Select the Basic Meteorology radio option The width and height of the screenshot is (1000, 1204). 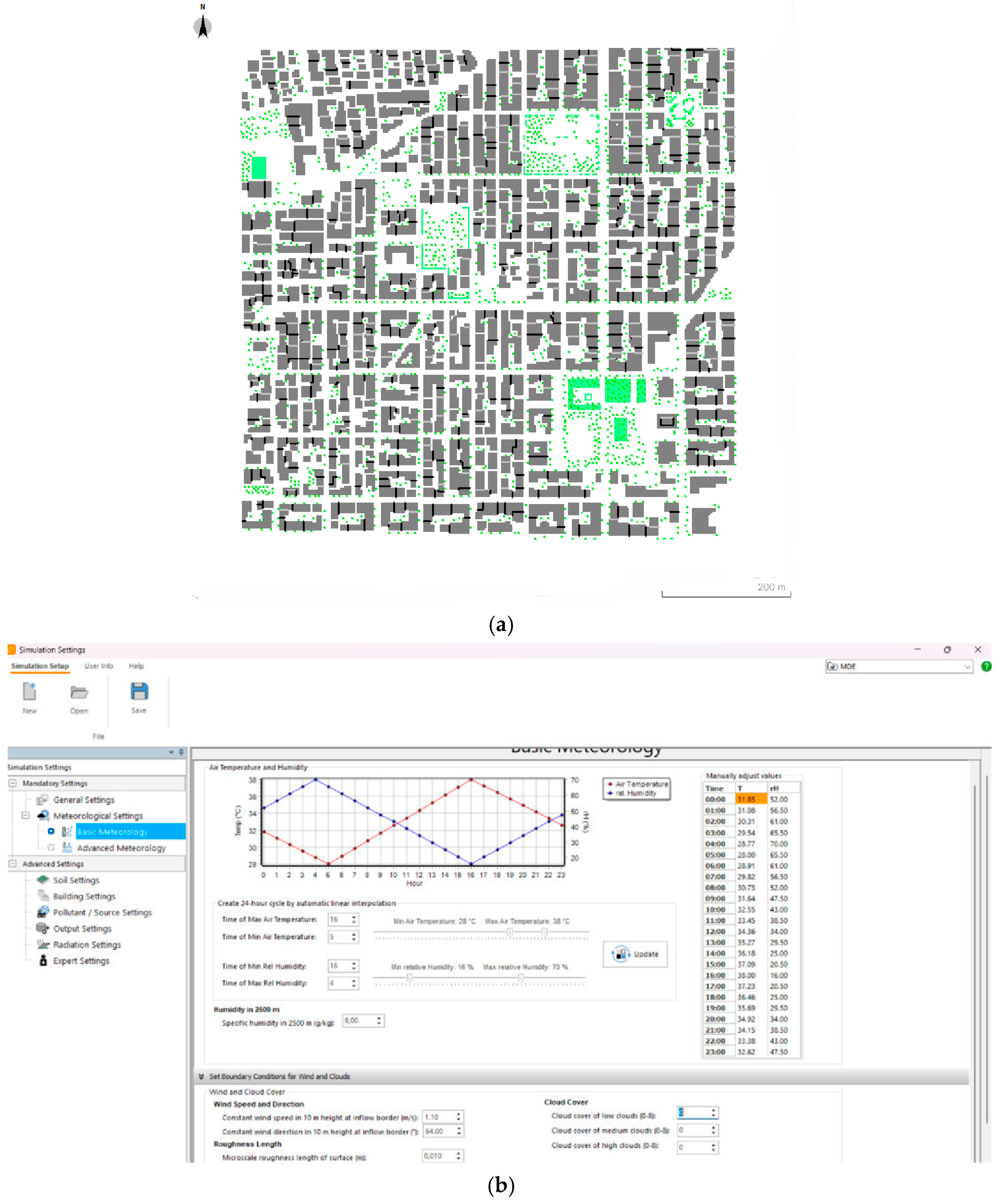pyautogui.click(x=51, y=831)
